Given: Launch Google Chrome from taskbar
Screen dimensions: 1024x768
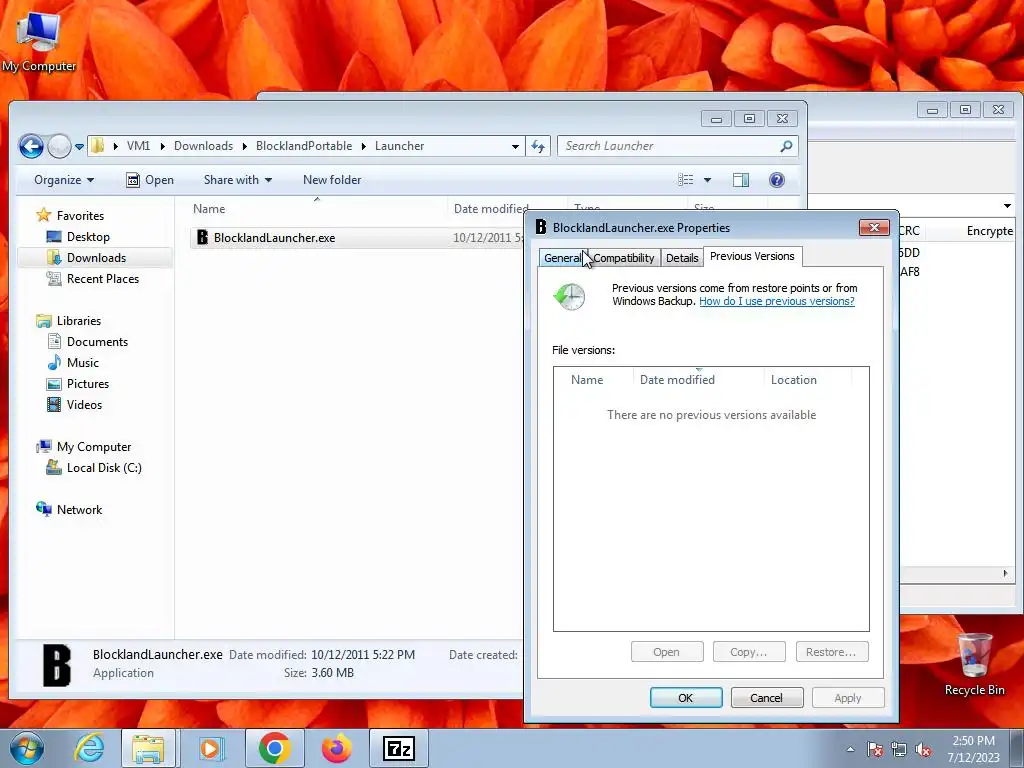Looking at the screenshot, I should click(x=274, y=748).
